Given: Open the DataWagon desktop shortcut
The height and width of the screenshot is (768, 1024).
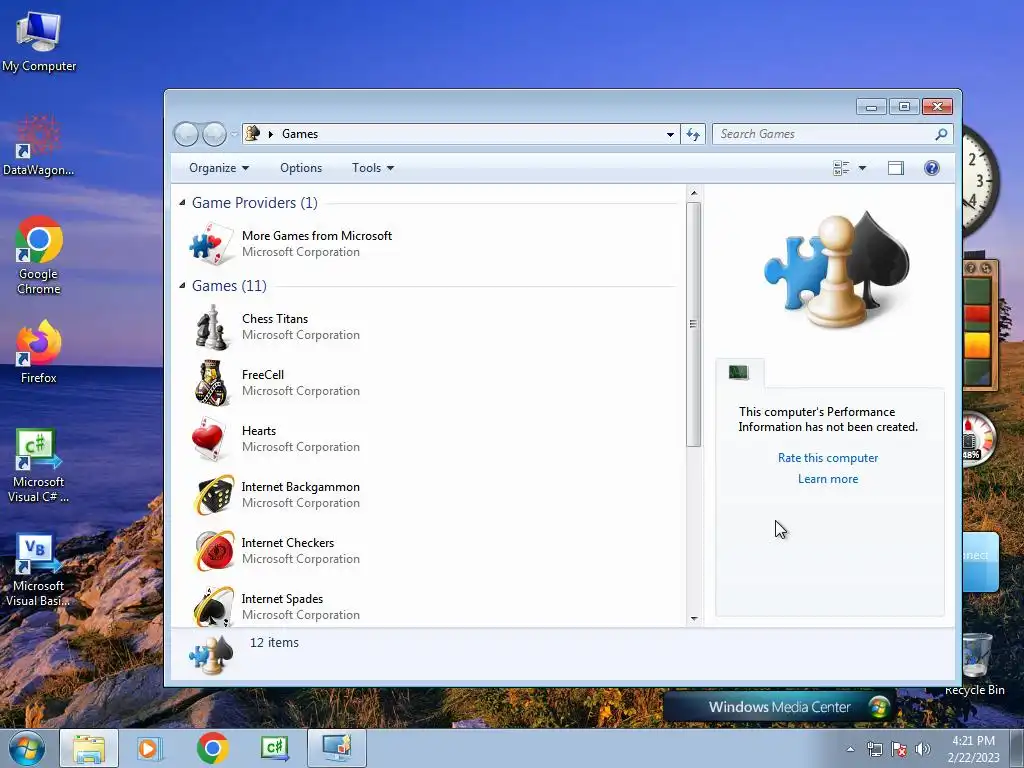Looking at the screenshot, I should pyautogui.click(x=38, y=145).
